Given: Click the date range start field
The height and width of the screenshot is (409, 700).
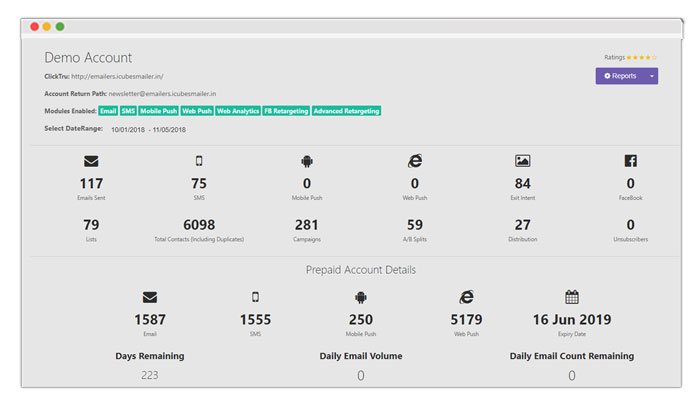Looking at the screenshot, I should pos(128,130).
